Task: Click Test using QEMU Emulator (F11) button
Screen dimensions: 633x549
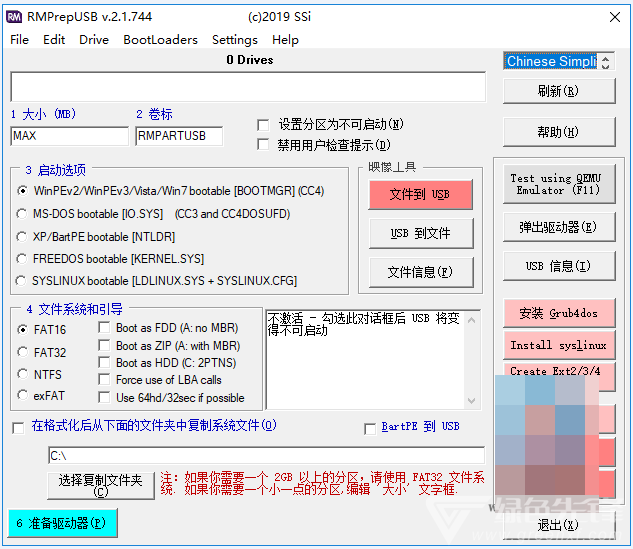Action: click(x=559, y=184)
